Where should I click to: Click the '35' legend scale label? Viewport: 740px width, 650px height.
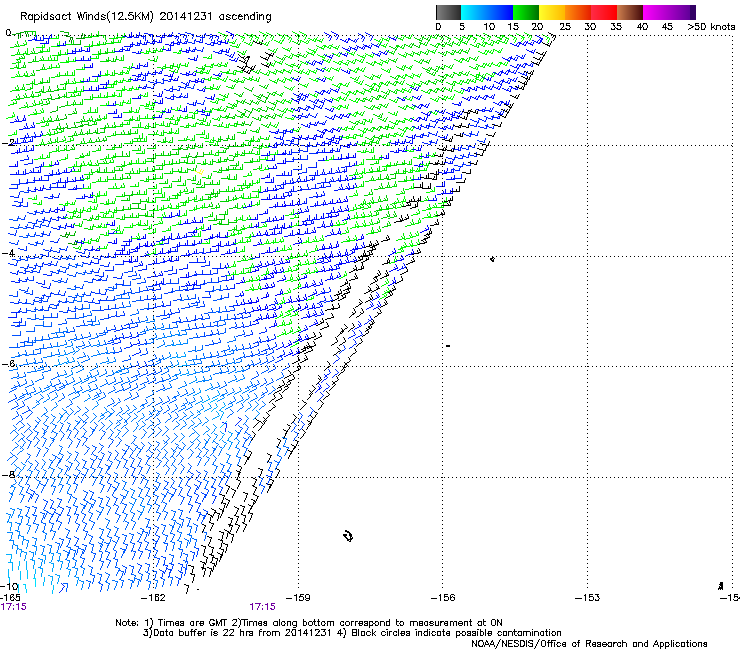pyautogui.click(x=616, y=27)
